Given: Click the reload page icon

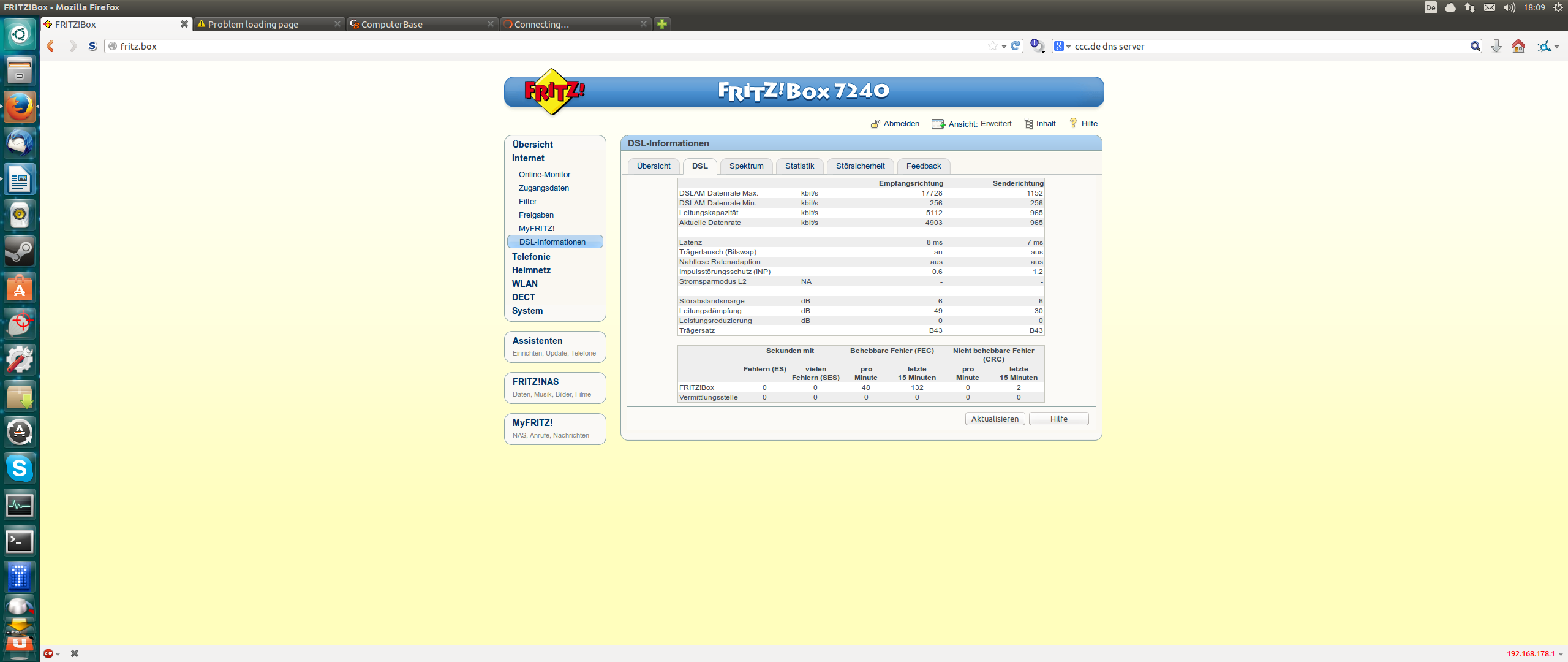Looking at the screenshot, I should 1016,46.
